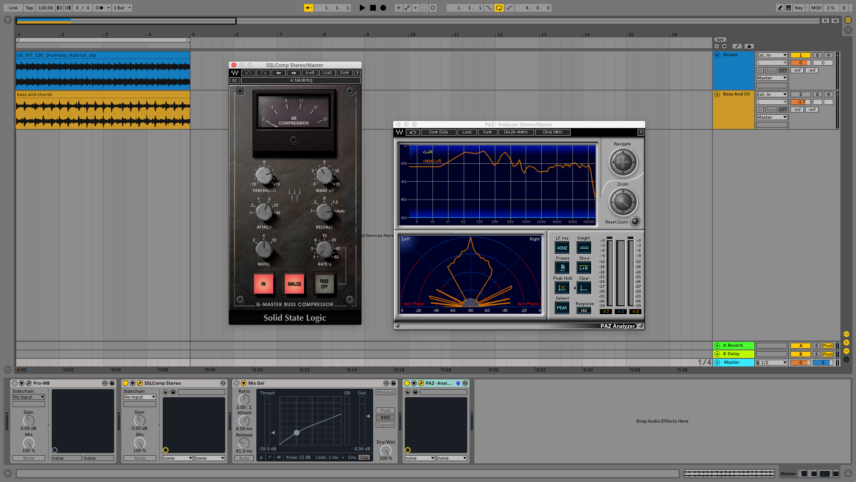Image resolution: width=856 pixels, height=482 pixels.
Task: Click the PAZ Analyzer Navigate pad
Action: [x=622, y=162]
